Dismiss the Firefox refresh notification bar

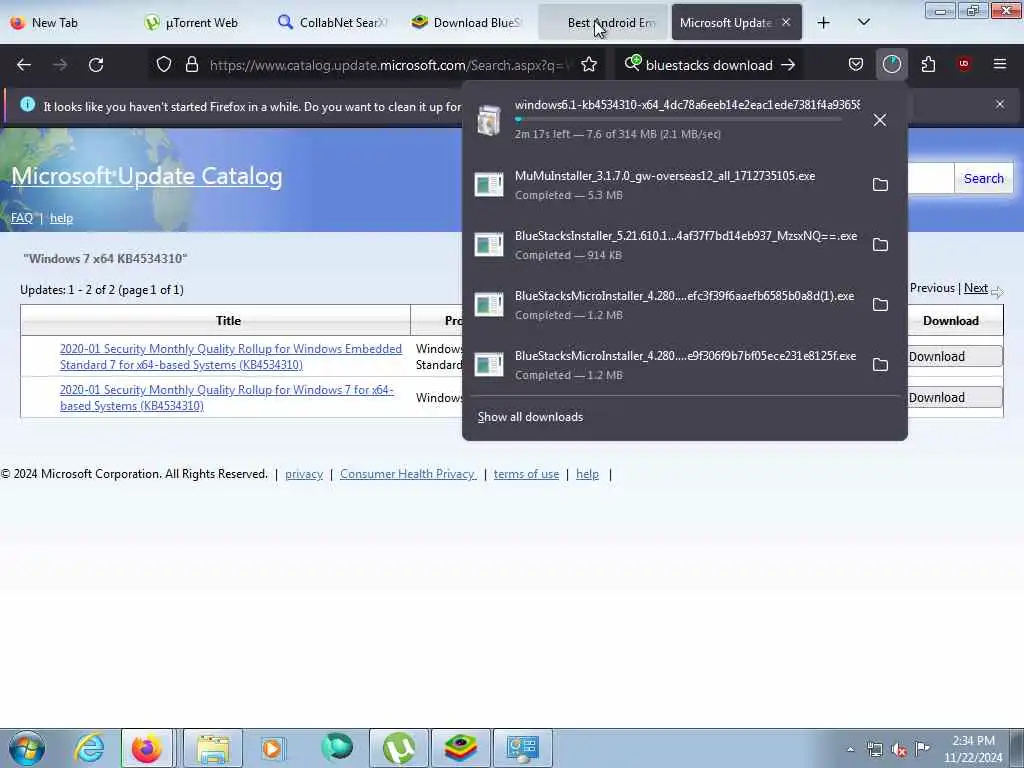(1000, 104)
